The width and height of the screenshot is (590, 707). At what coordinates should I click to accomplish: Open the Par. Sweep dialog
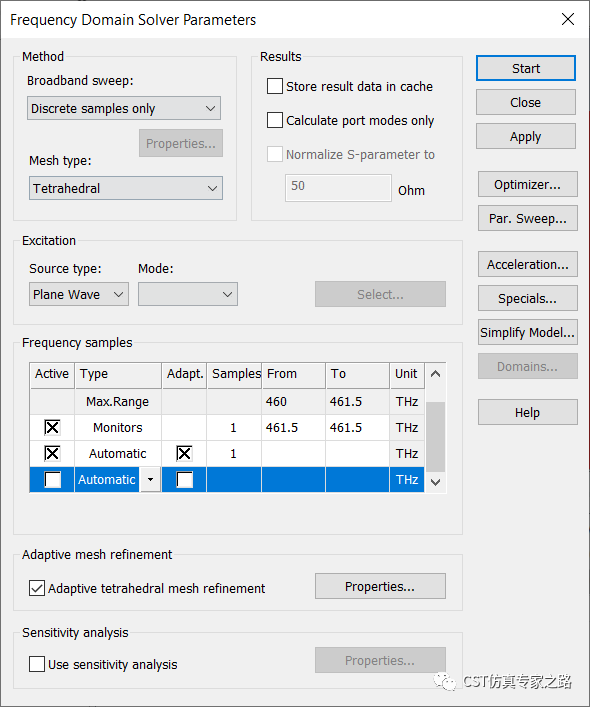tap(527, 218)
